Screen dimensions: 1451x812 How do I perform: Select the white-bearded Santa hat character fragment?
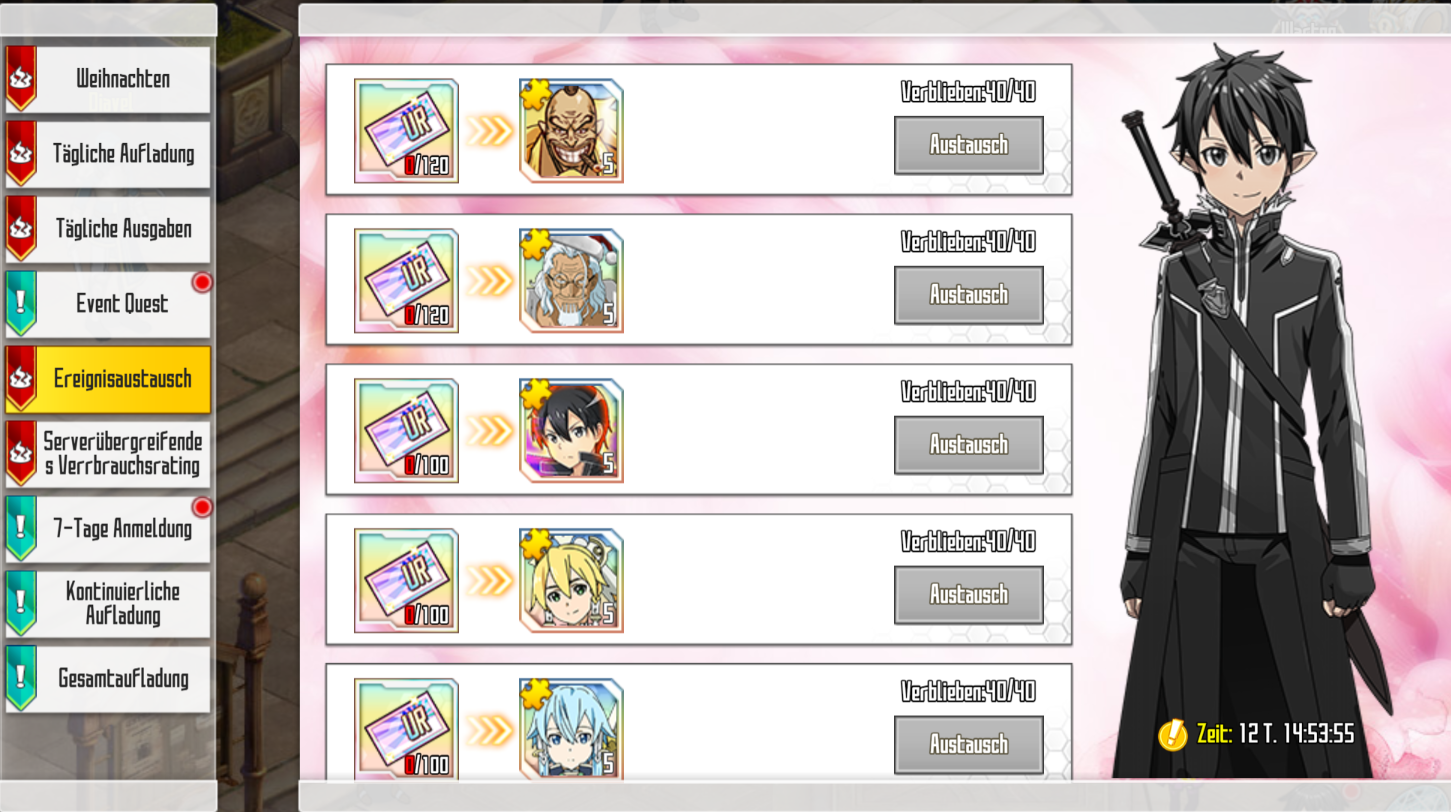click(x=571, y=281)
